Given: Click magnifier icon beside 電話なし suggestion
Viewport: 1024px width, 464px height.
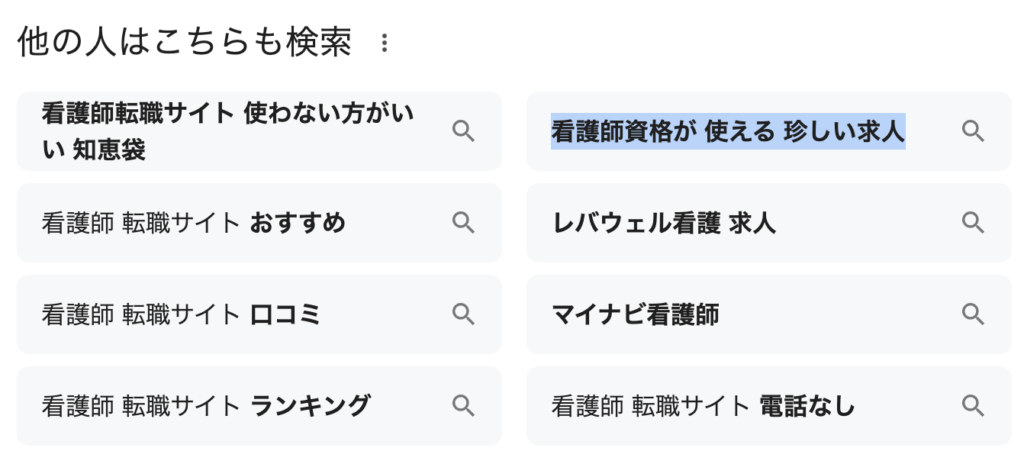Looking at the screenshot, I should pyautogui.click(x=972, y=406).
